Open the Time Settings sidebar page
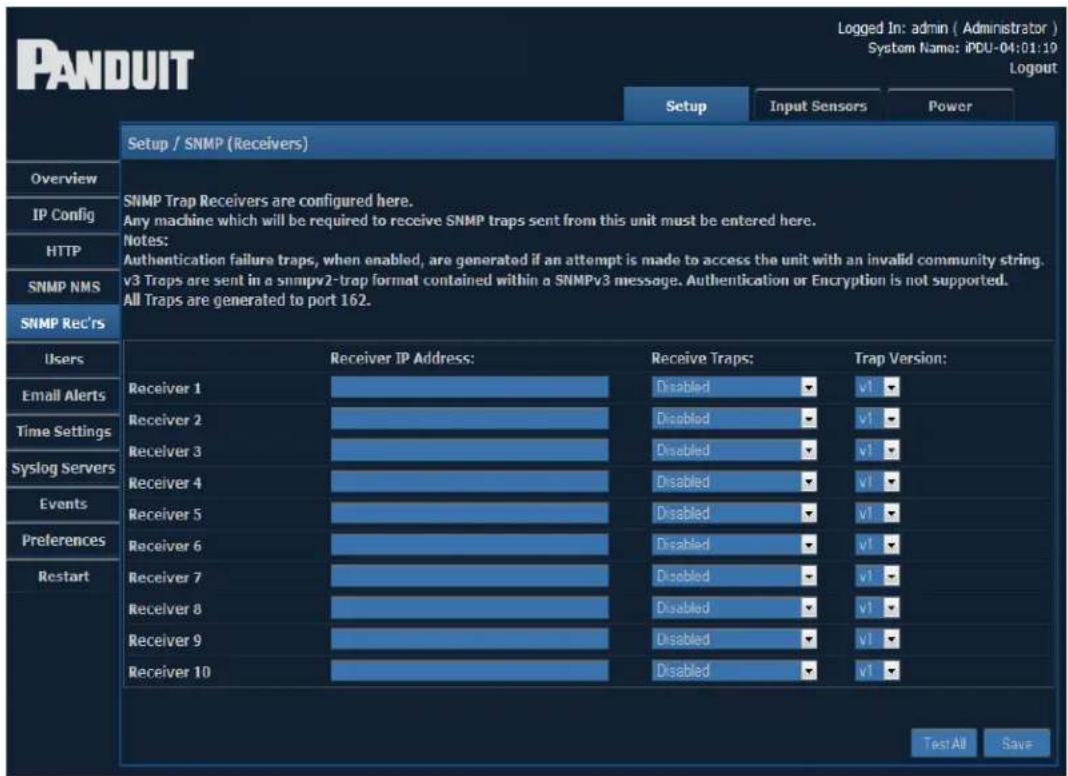Screen dimensions: 1068x776 [63, 432]
